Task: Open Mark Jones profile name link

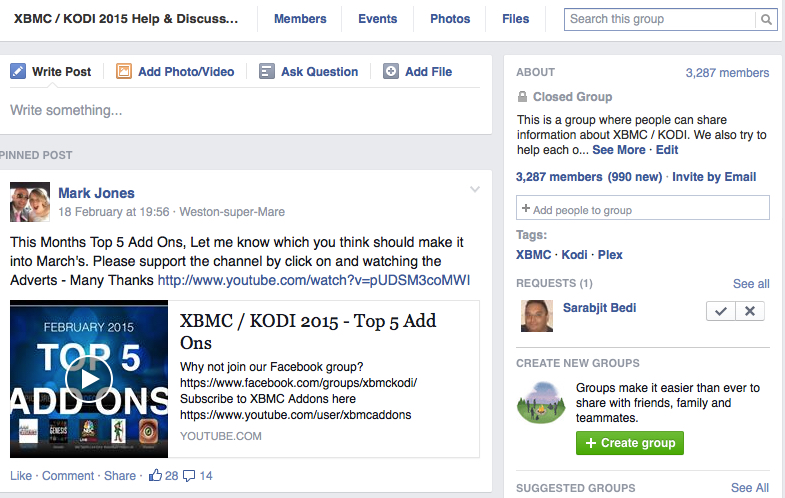Action: click(97, 193)
